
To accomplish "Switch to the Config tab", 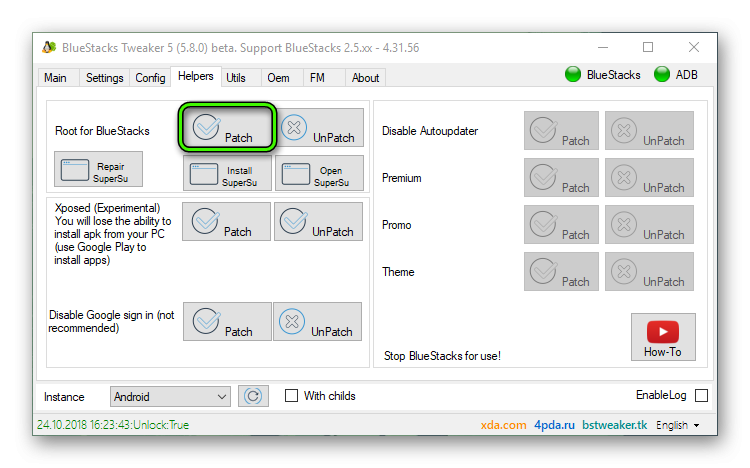I will [x=150, y=78].
